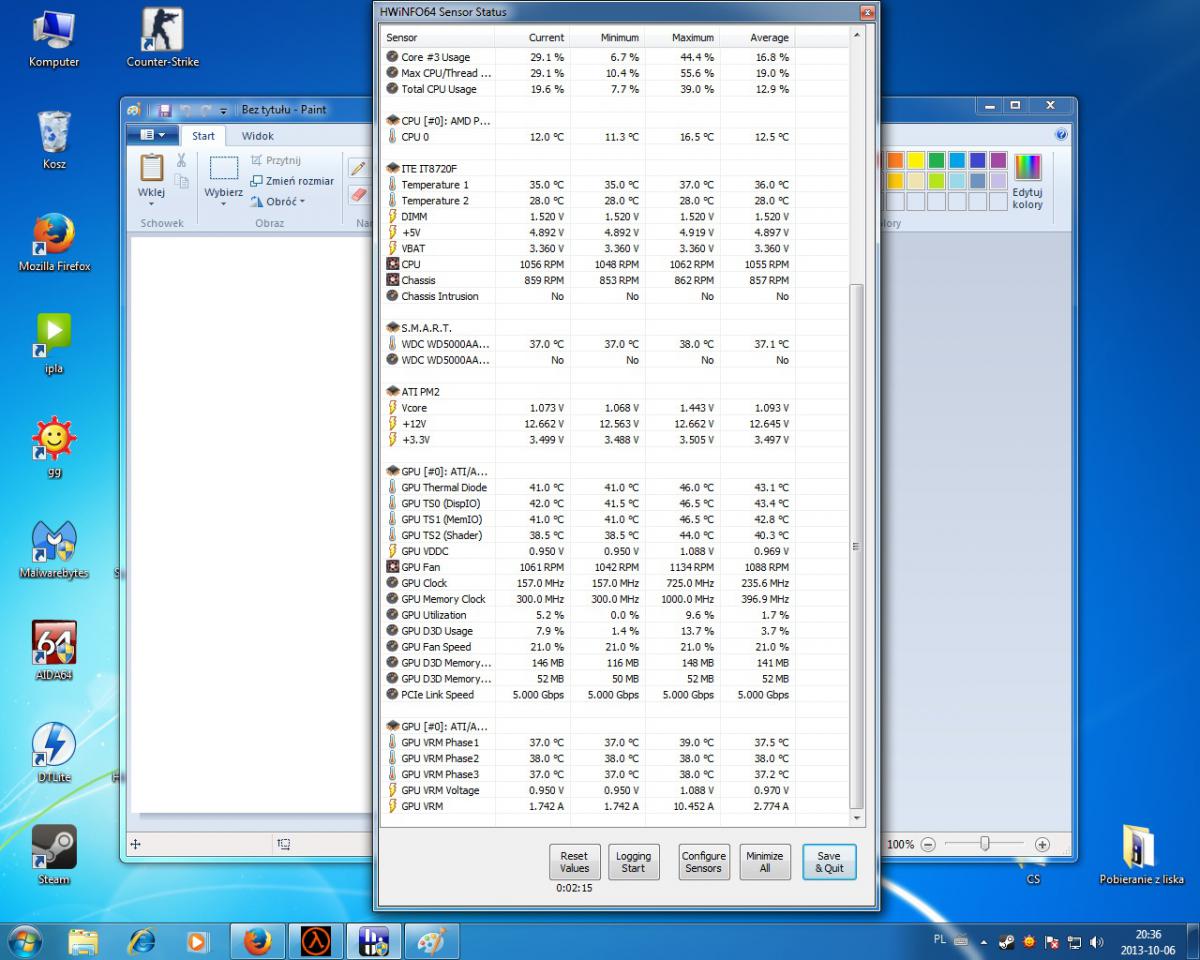Choose the Wybierz selection rectangle in Paint
The height and width of the screenshot is (960, 1200).
[x=224, y=167]
